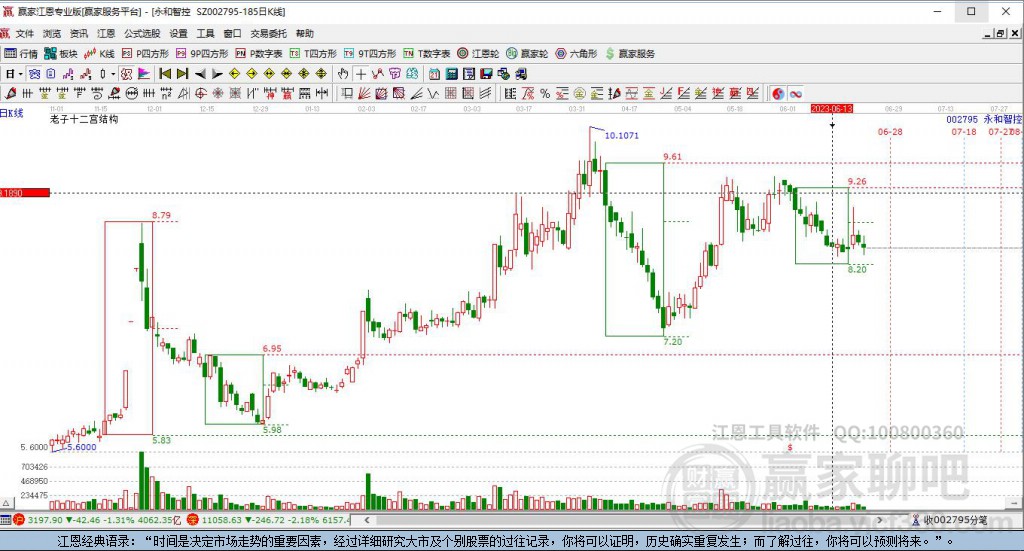Open the 窗口 menu
The image size is (1024, 551).
232,33
